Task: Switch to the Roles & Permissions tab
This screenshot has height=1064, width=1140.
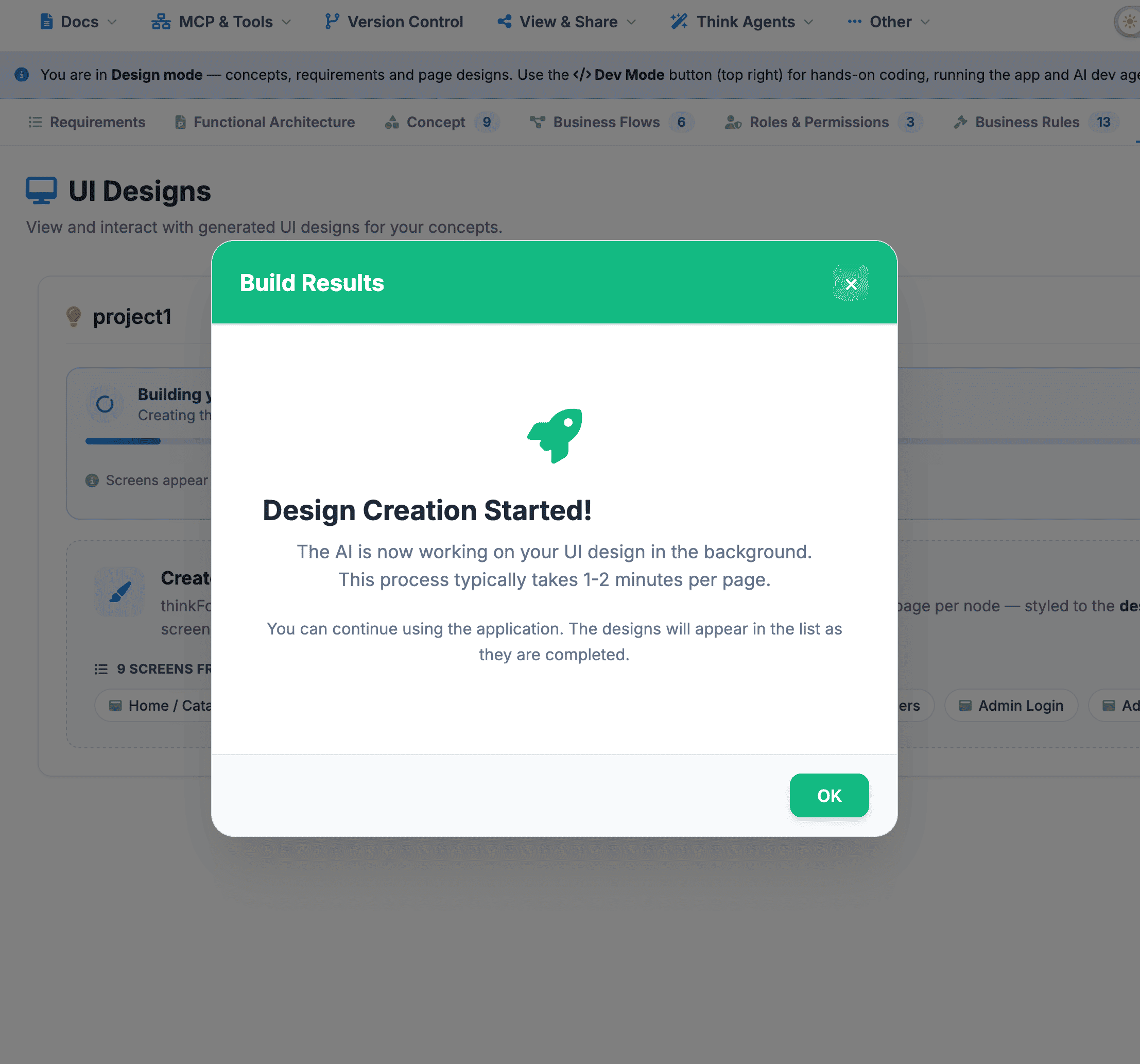Action: (x=823, y=122)
